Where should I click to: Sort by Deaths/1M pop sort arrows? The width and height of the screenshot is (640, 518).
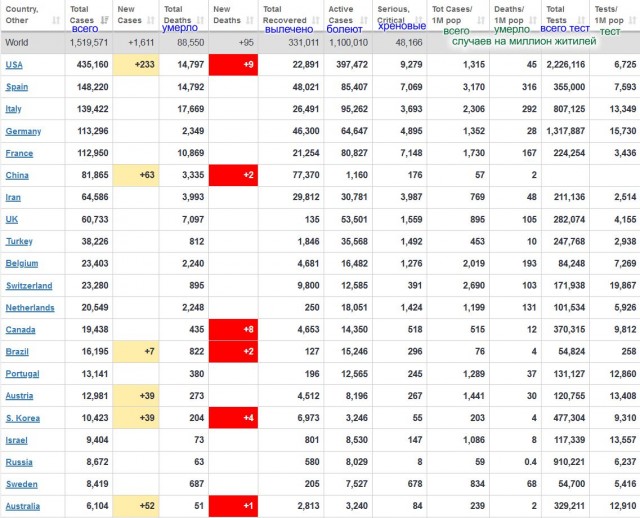(533, 20)
